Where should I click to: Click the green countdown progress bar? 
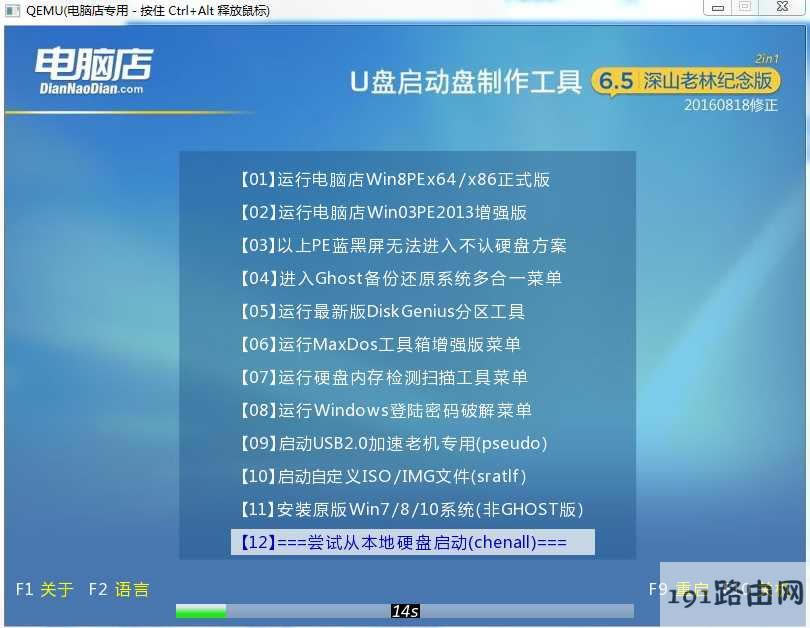(x=200, y=610)
